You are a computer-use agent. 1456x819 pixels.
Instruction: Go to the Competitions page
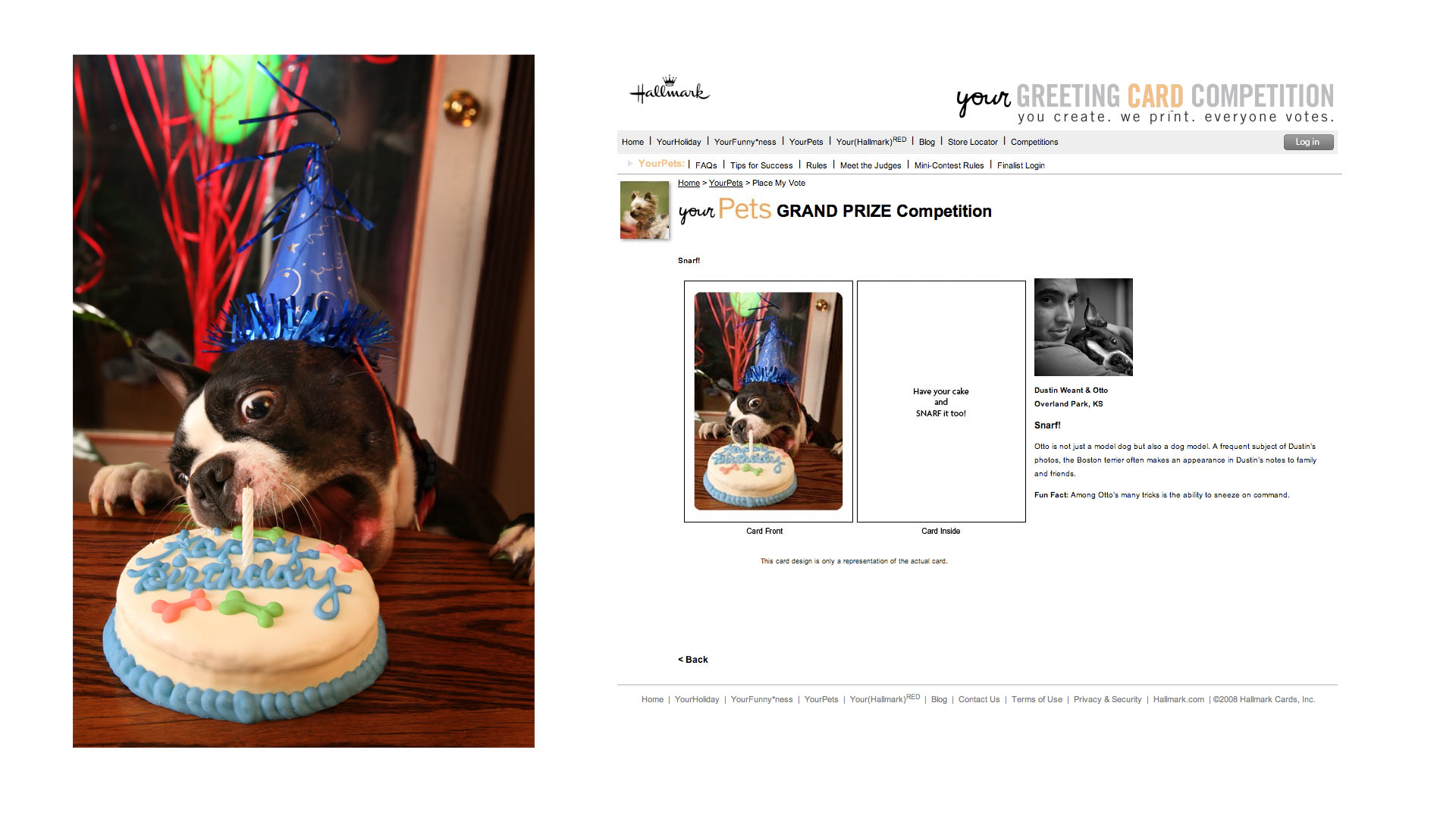point(1034,142)
